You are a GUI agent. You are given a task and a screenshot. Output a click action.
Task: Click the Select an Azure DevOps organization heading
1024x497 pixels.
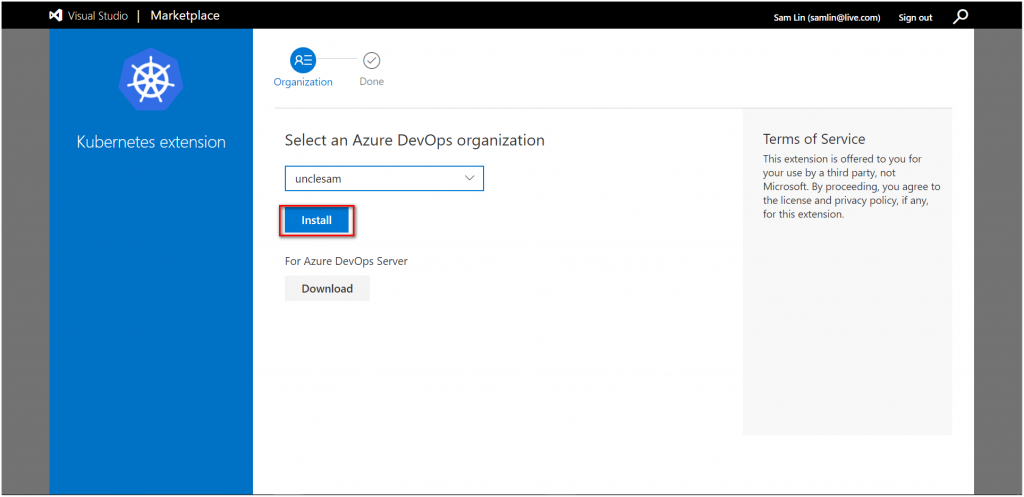click(x=414, y=140)
